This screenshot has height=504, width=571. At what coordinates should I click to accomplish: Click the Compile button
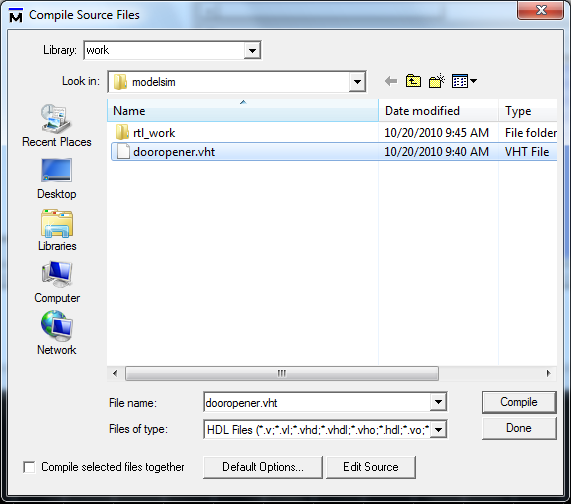point(519,402)
